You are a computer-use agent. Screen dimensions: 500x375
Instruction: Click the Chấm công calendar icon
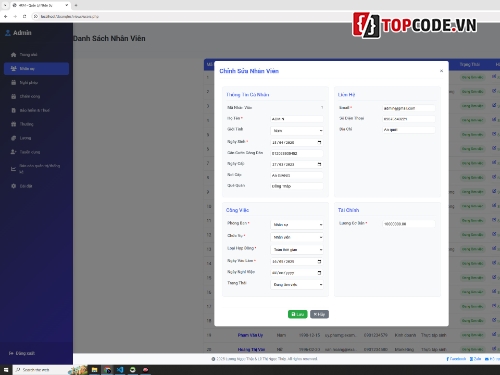(13, 96)
